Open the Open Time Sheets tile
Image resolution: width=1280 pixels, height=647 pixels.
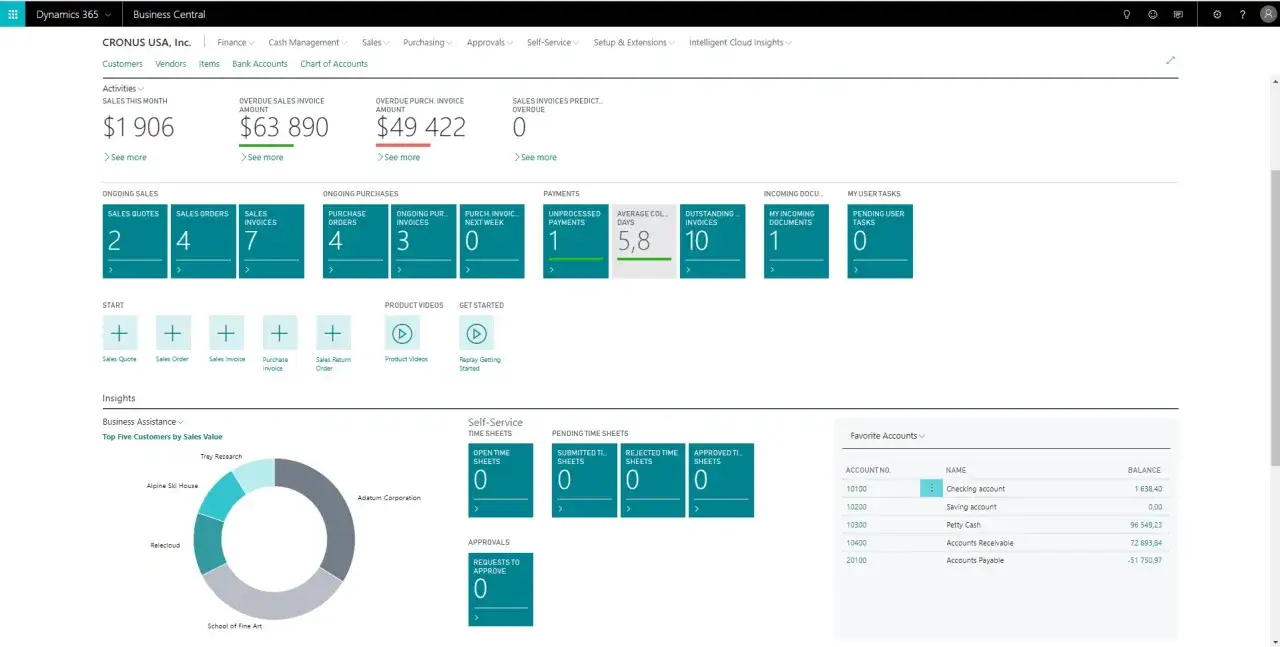(501, 480)
